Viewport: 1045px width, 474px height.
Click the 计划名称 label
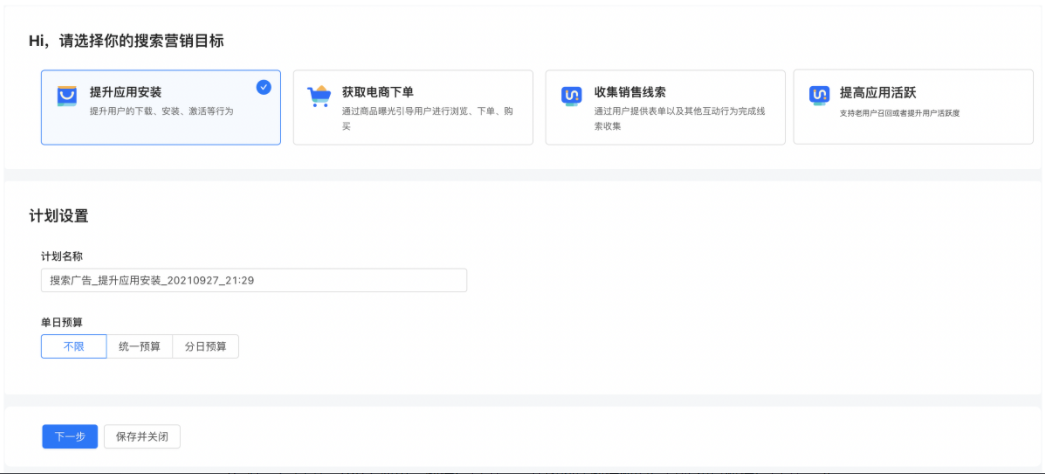[62, 256]
